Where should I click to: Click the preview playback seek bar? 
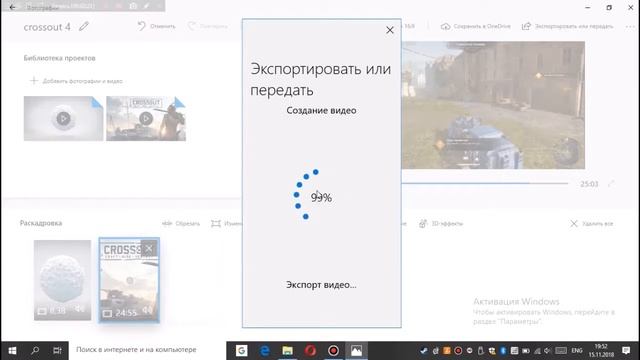484,184
